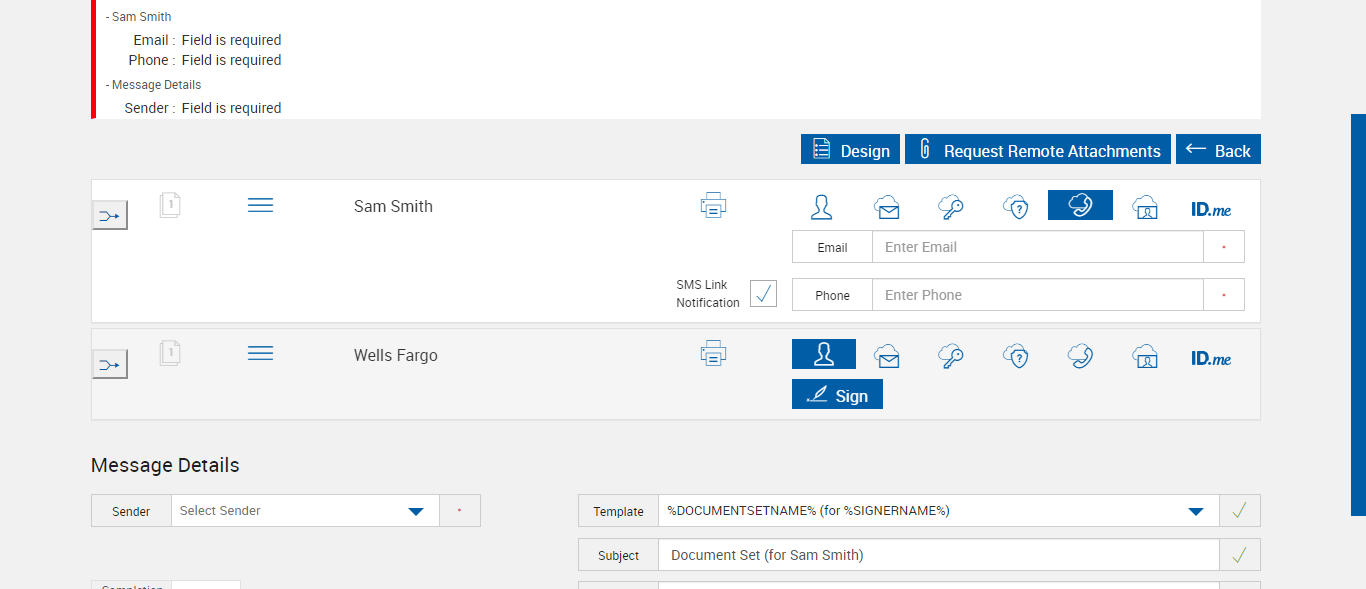Click the document page icon beside Sam Smith
Viewport: 1366px width, 589px height.
point(170,206)
